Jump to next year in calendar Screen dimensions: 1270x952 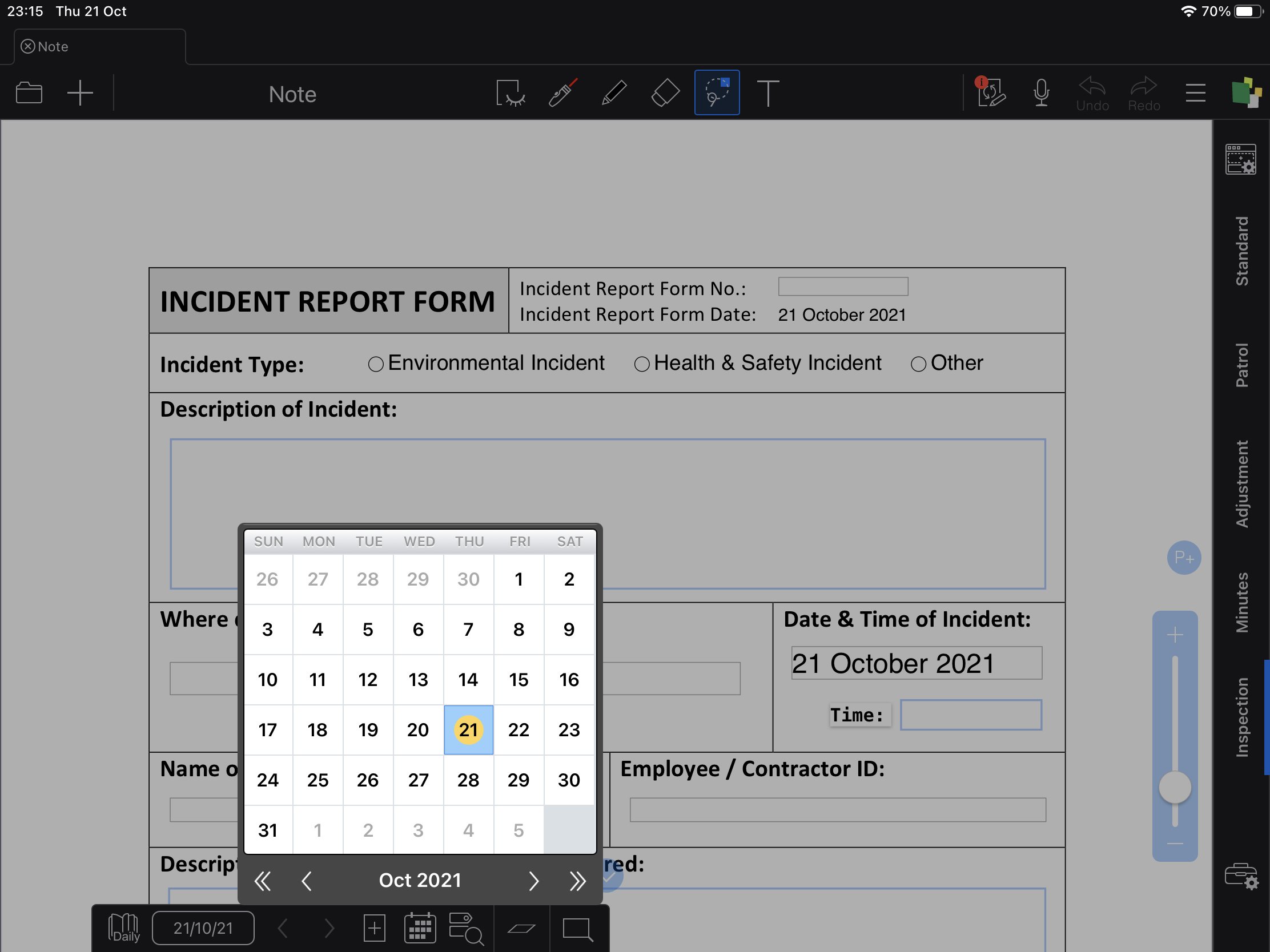[577, 881]
